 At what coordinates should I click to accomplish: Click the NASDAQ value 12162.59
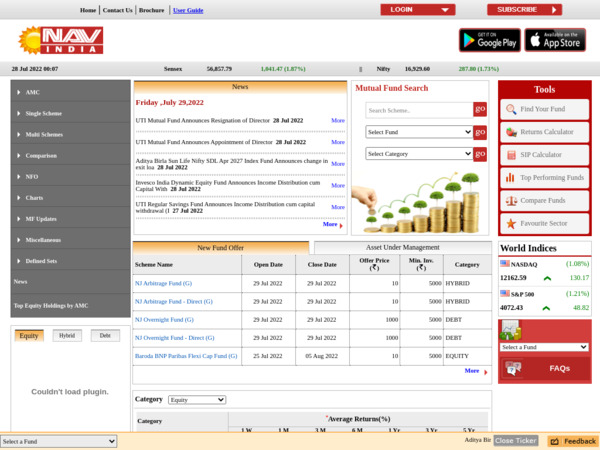pyautogui.click(x=513, y=278)
